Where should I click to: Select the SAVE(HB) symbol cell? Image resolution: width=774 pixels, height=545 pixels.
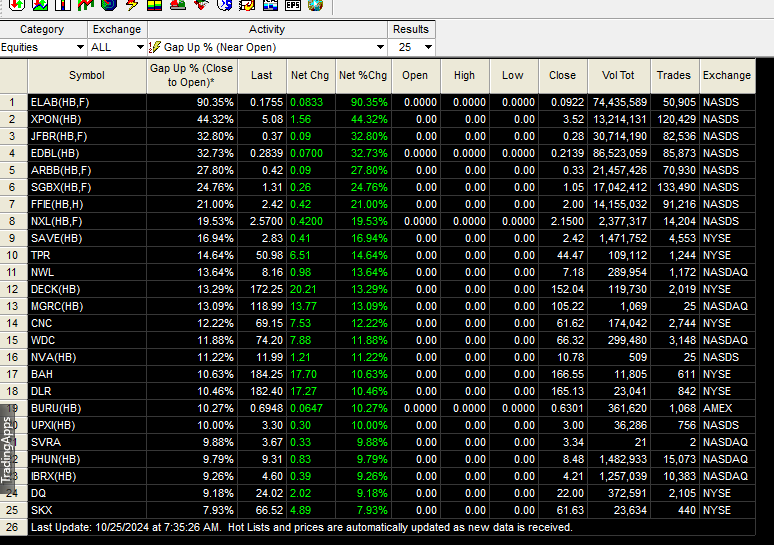click(87, 238)
